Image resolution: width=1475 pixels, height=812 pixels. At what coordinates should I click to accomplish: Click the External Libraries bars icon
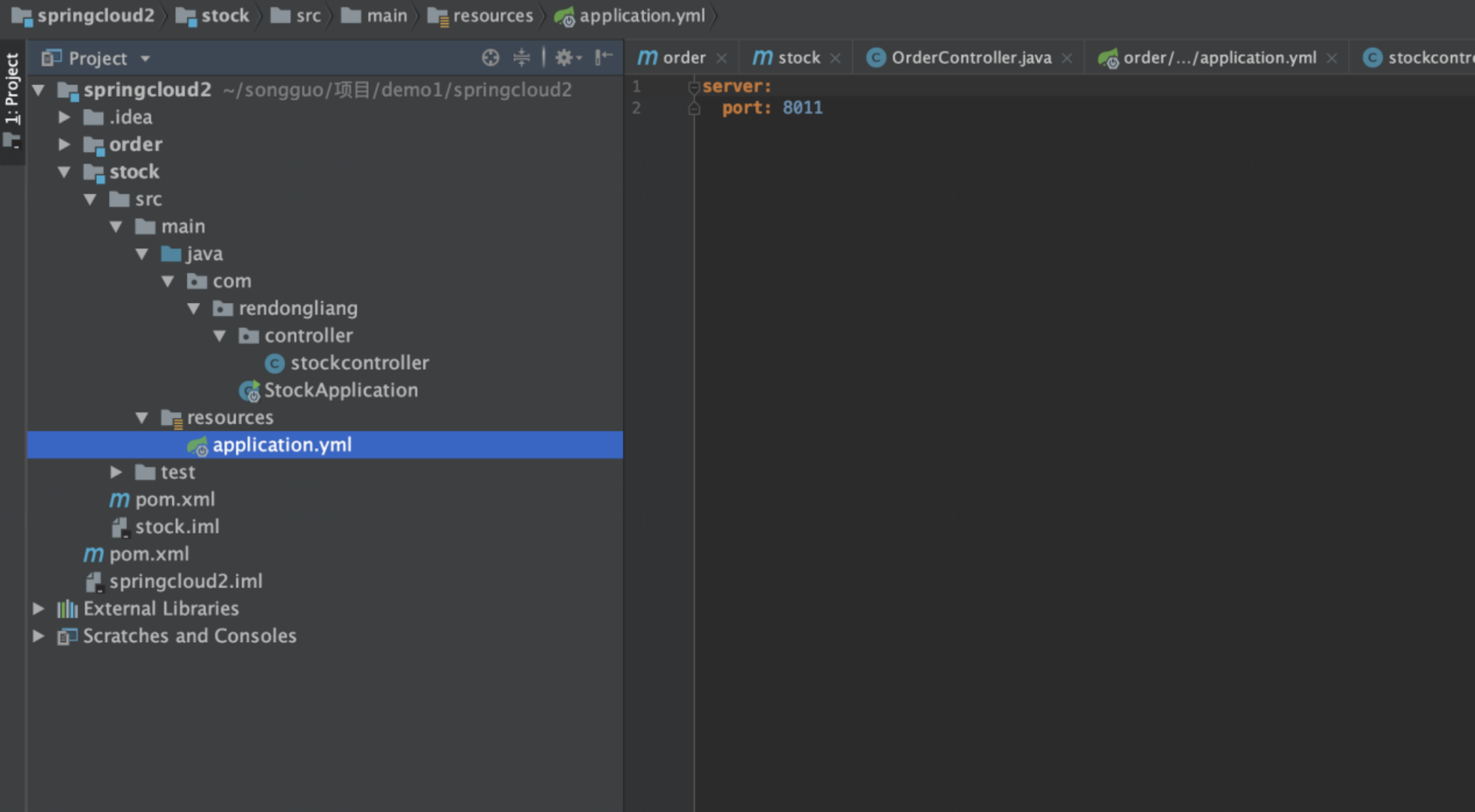(x=67, y=609)
